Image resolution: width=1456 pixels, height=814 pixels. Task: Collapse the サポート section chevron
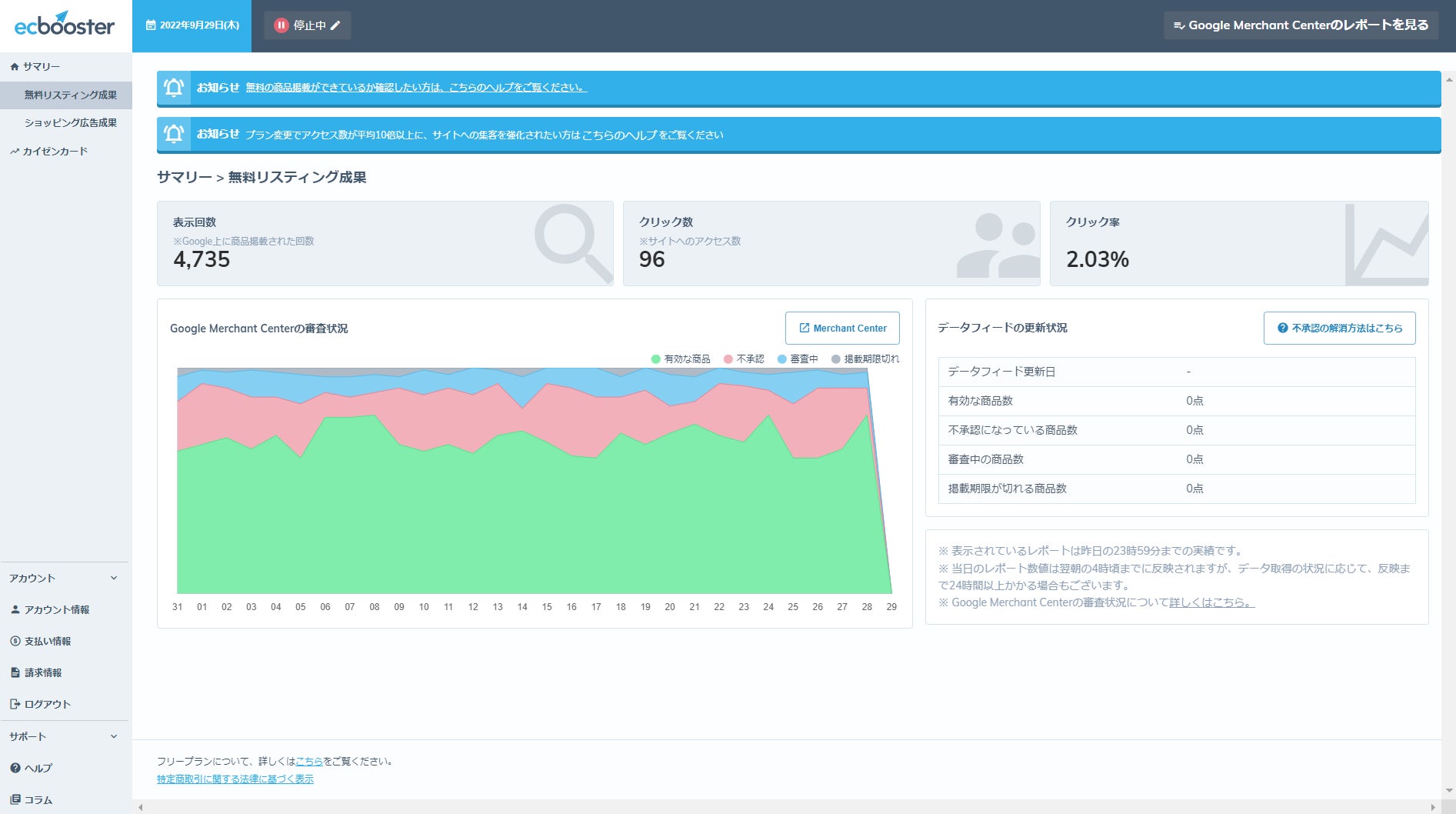[114, 736]
